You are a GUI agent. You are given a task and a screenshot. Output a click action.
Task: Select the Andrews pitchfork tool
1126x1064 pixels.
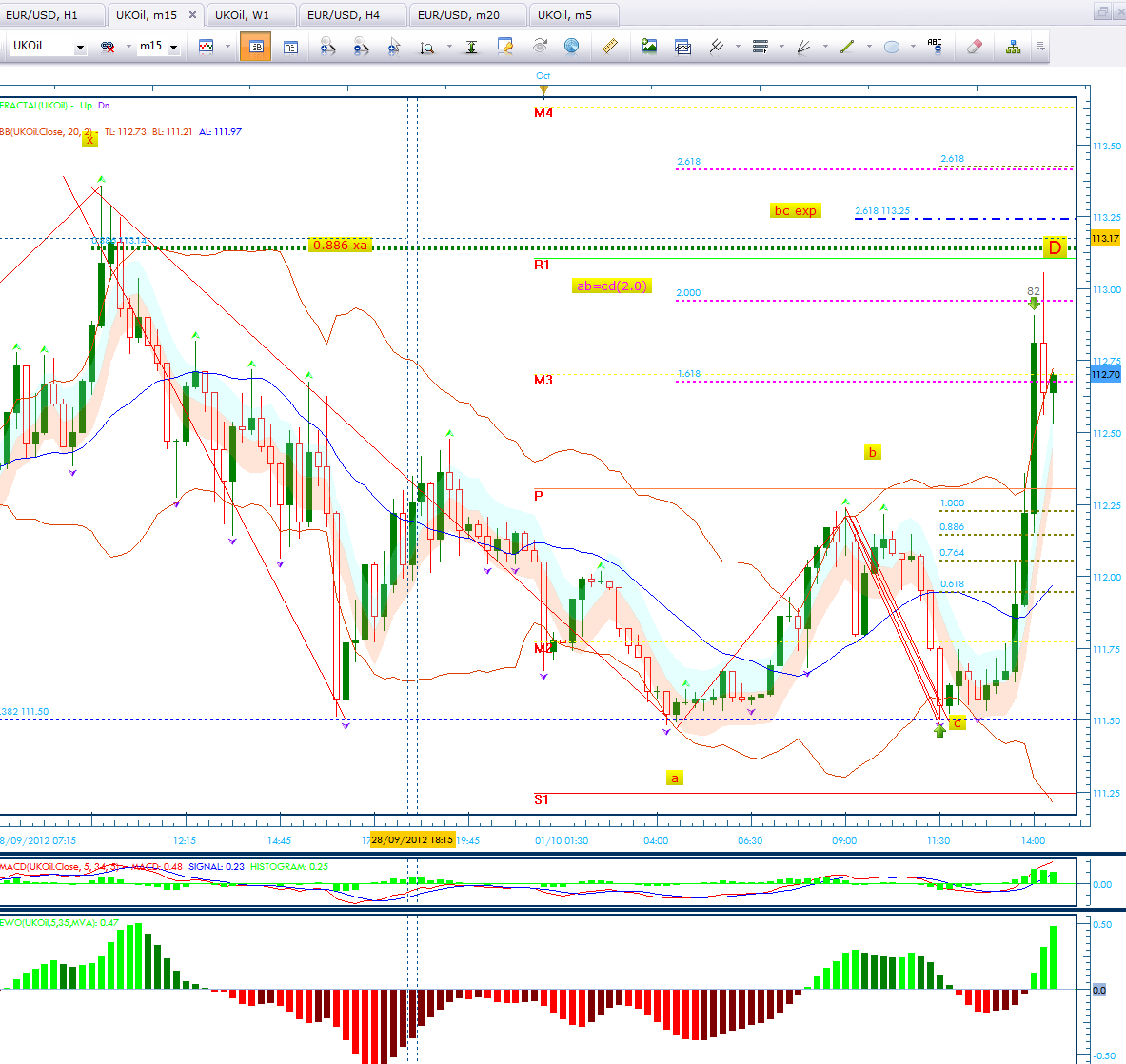[717, 47]
